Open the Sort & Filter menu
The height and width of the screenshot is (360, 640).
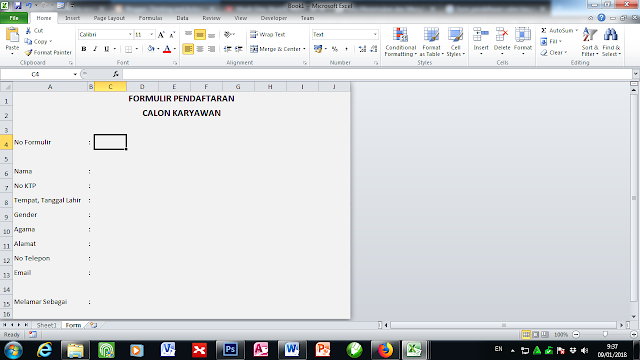tap(590, 42)
